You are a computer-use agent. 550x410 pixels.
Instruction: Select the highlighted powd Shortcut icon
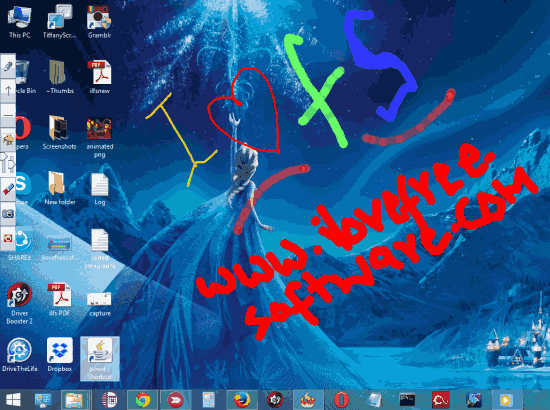pyautogui.click(x=100, y=358)
